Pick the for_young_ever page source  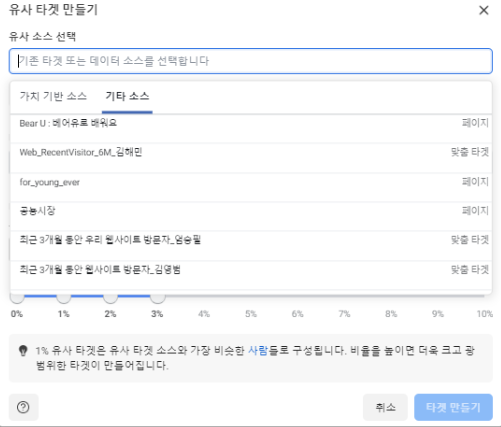pos(251,187)
